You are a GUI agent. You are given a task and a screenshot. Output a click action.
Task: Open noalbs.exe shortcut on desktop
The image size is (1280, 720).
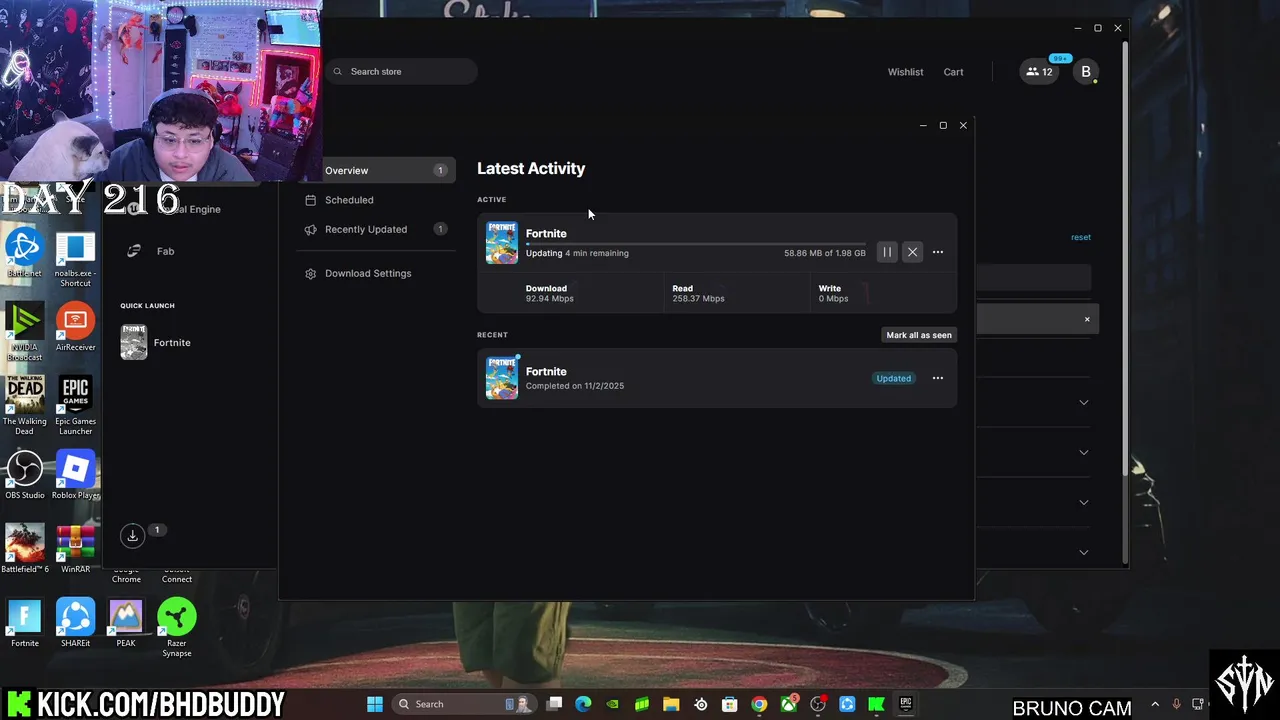pos(75,260)
